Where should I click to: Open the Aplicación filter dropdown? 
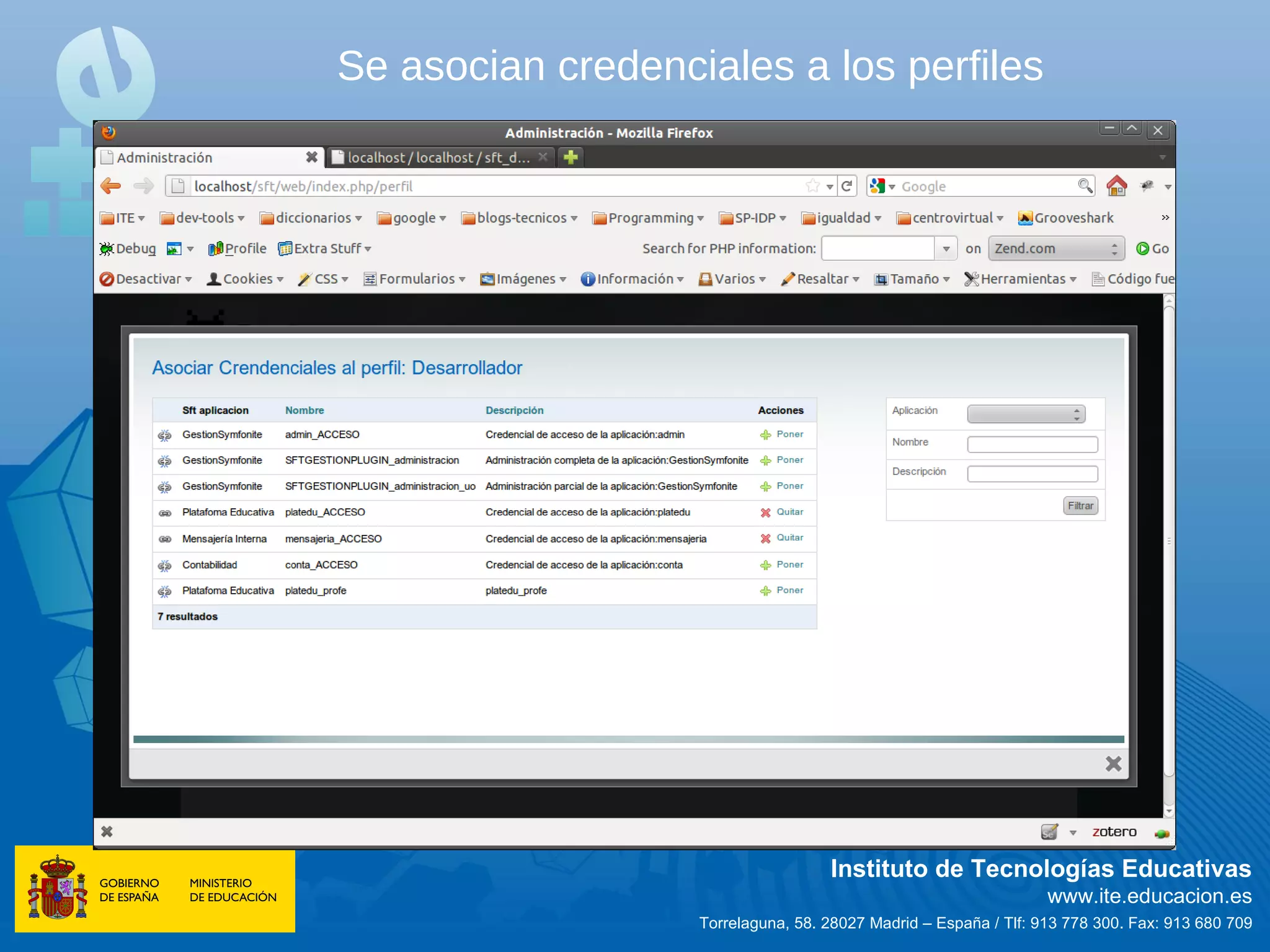pos(1026,414)
